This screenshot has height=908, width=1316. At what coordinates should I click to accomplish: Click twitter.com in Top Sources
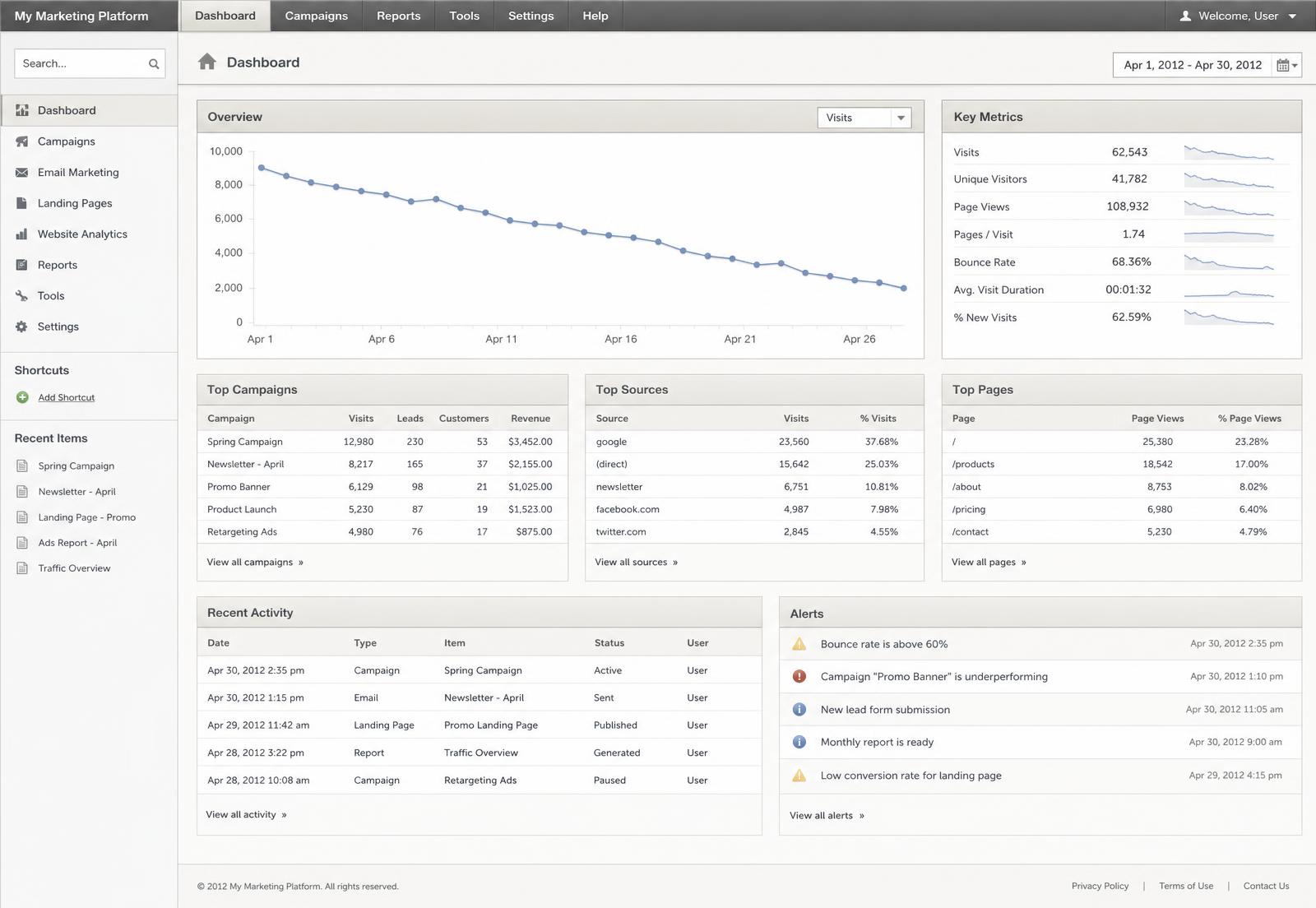[621, 532]
